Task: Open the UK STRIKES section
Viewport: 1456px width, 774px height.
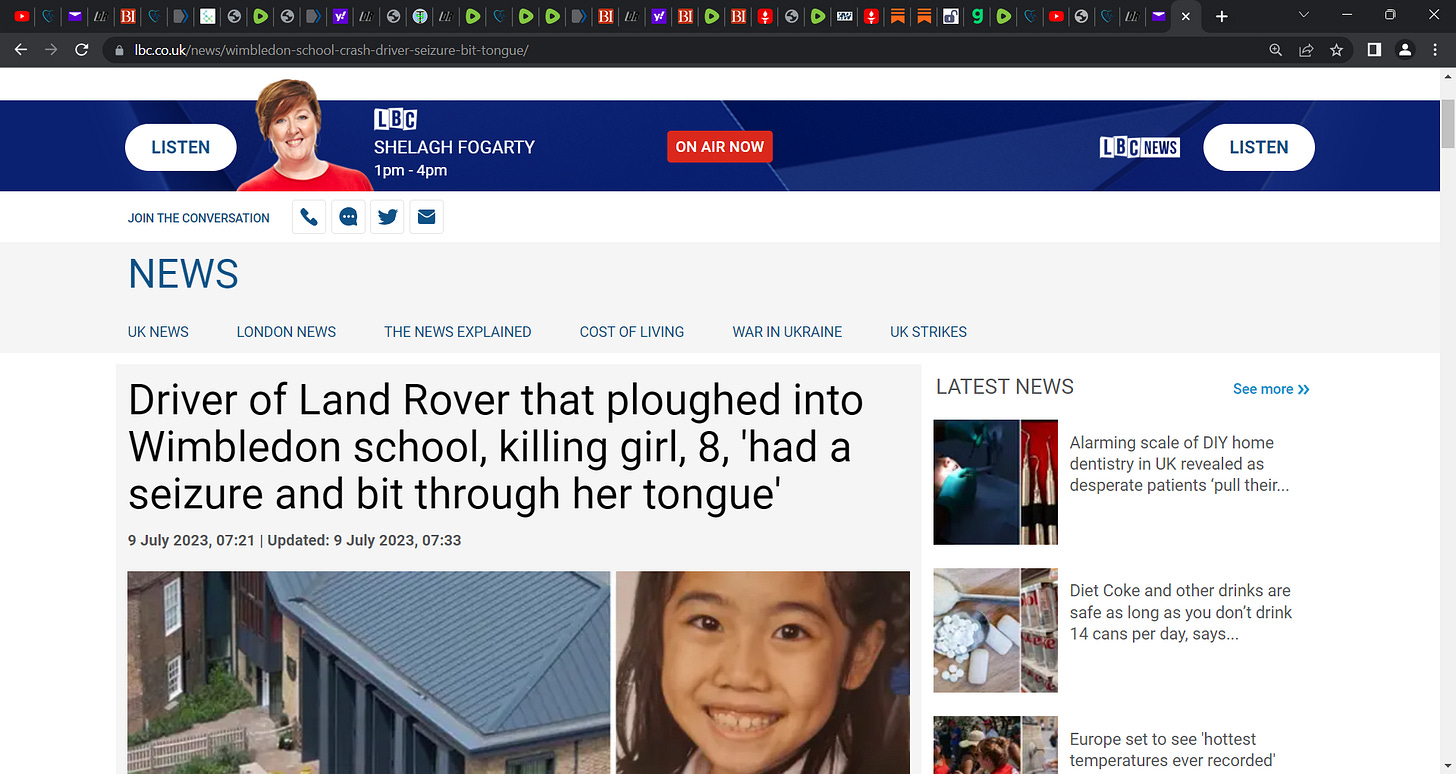Action: (928, 332)
